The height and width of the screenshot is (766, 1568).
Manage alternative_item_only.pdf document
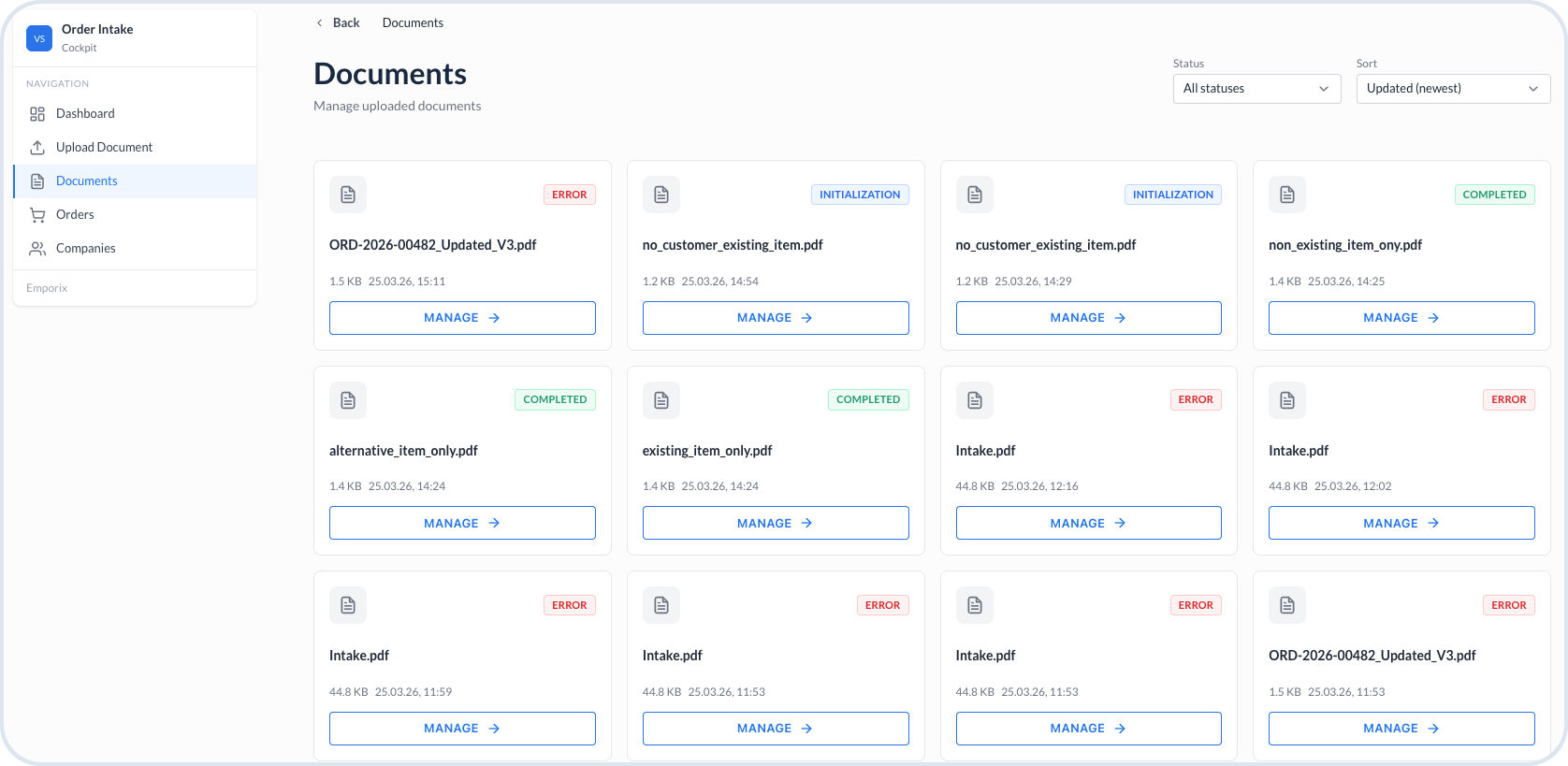click(x=462, y=523)
